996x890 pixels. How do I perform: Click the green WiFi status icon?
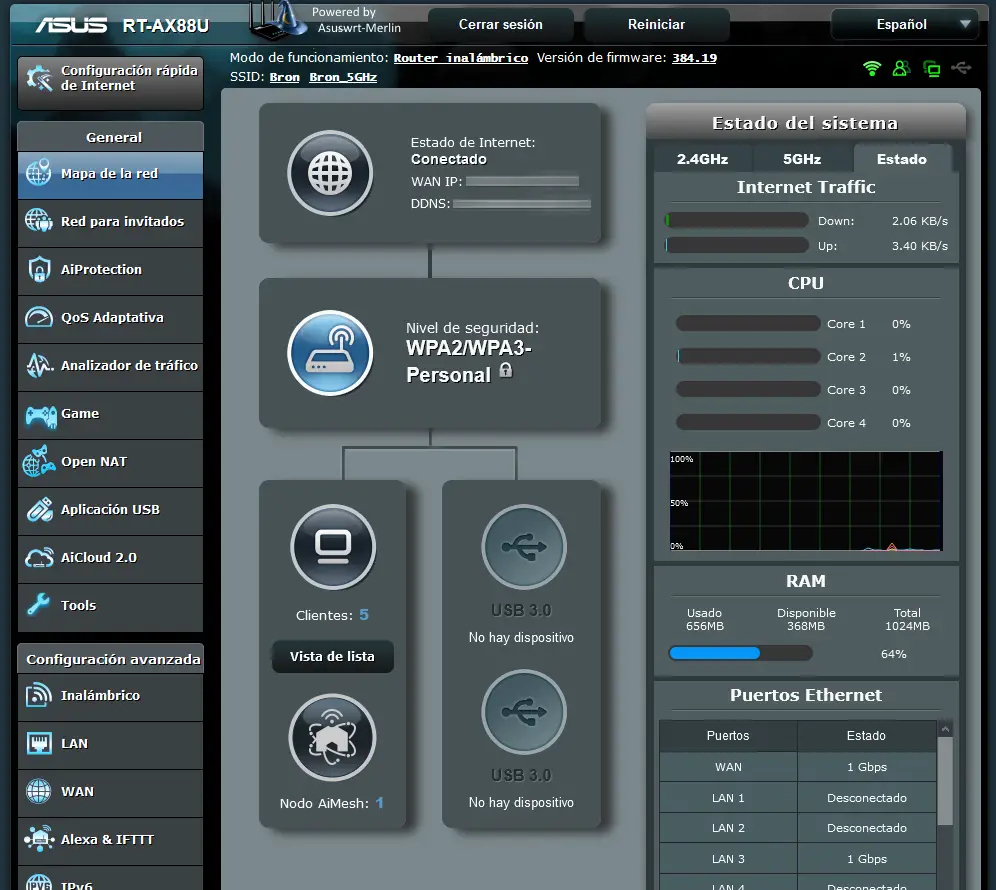coord(872,68)
